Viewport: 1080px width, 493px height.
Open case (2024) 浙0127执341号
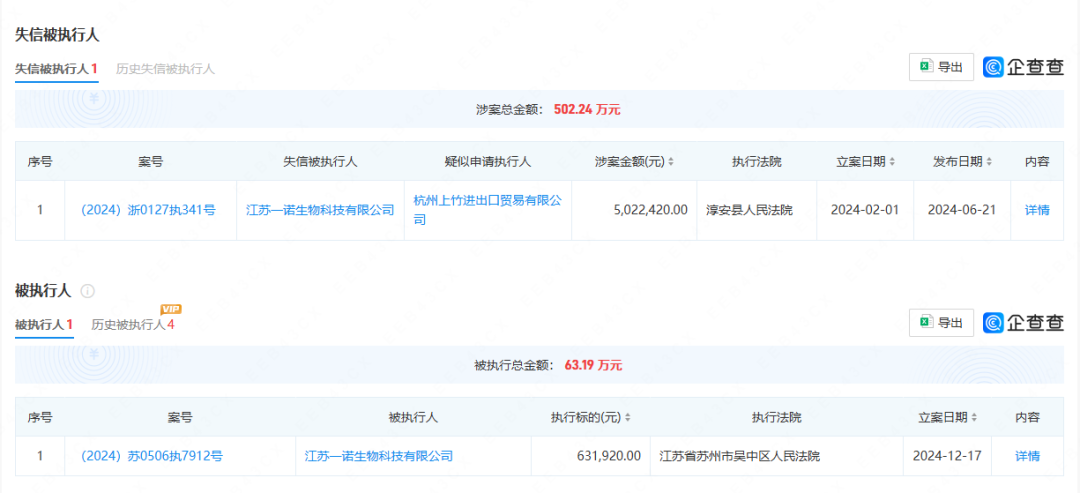[x=148, y=210]
